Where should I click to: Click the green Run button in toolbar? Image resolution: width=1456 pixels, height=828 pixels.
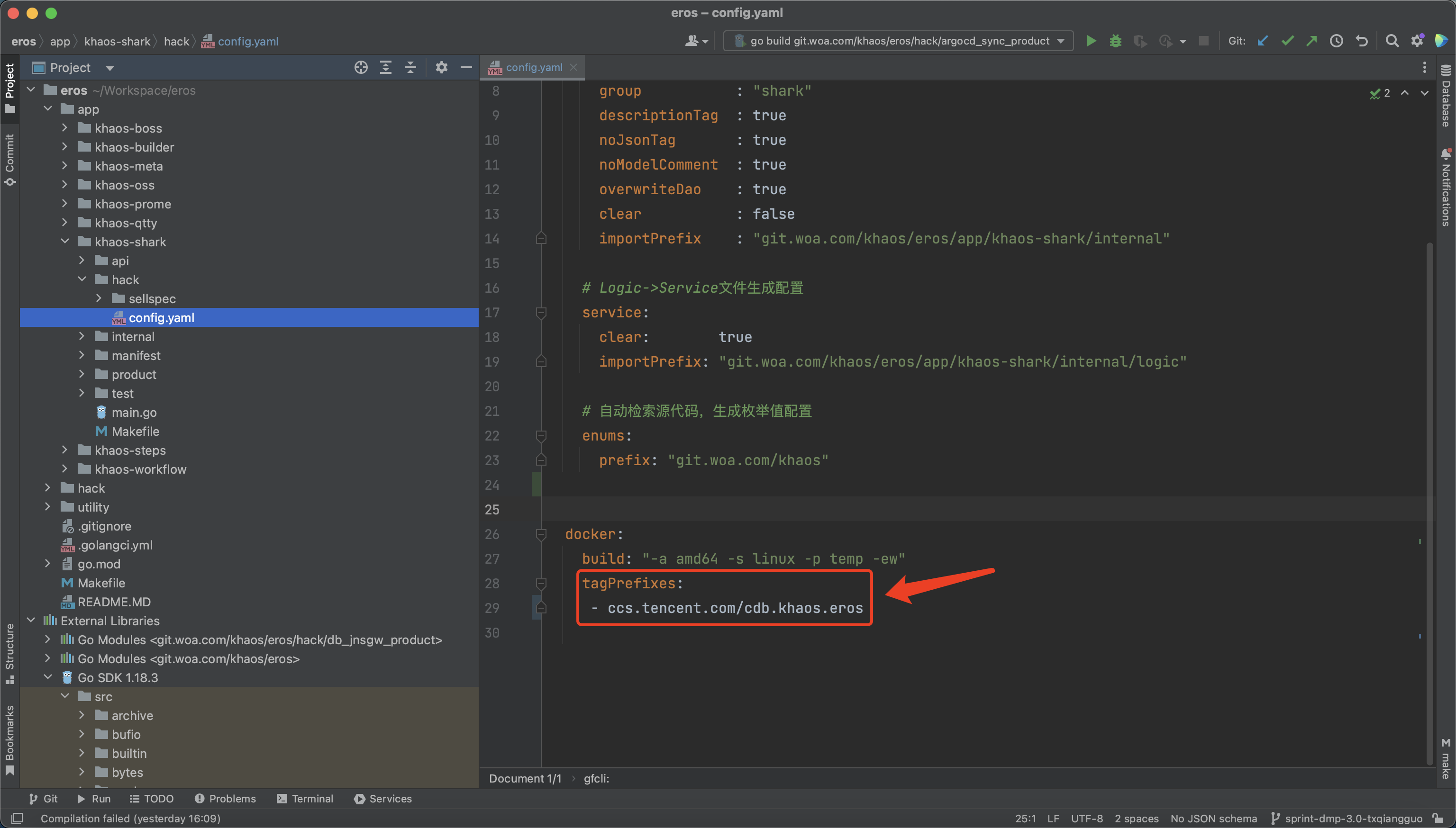click(x=1091, y=41)
